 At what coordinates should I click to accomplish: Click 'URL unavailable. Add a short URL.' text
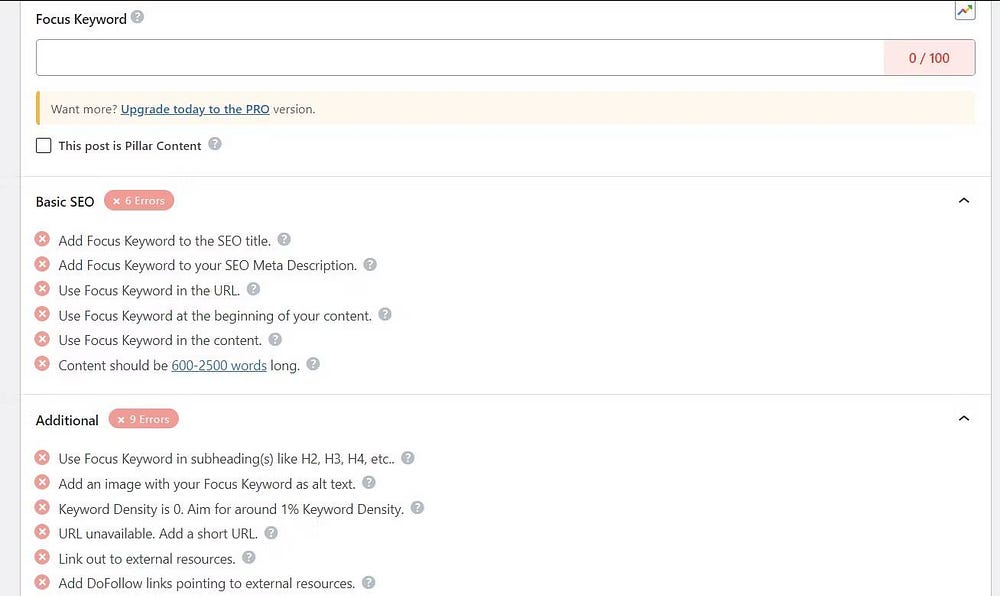(158, 534)
